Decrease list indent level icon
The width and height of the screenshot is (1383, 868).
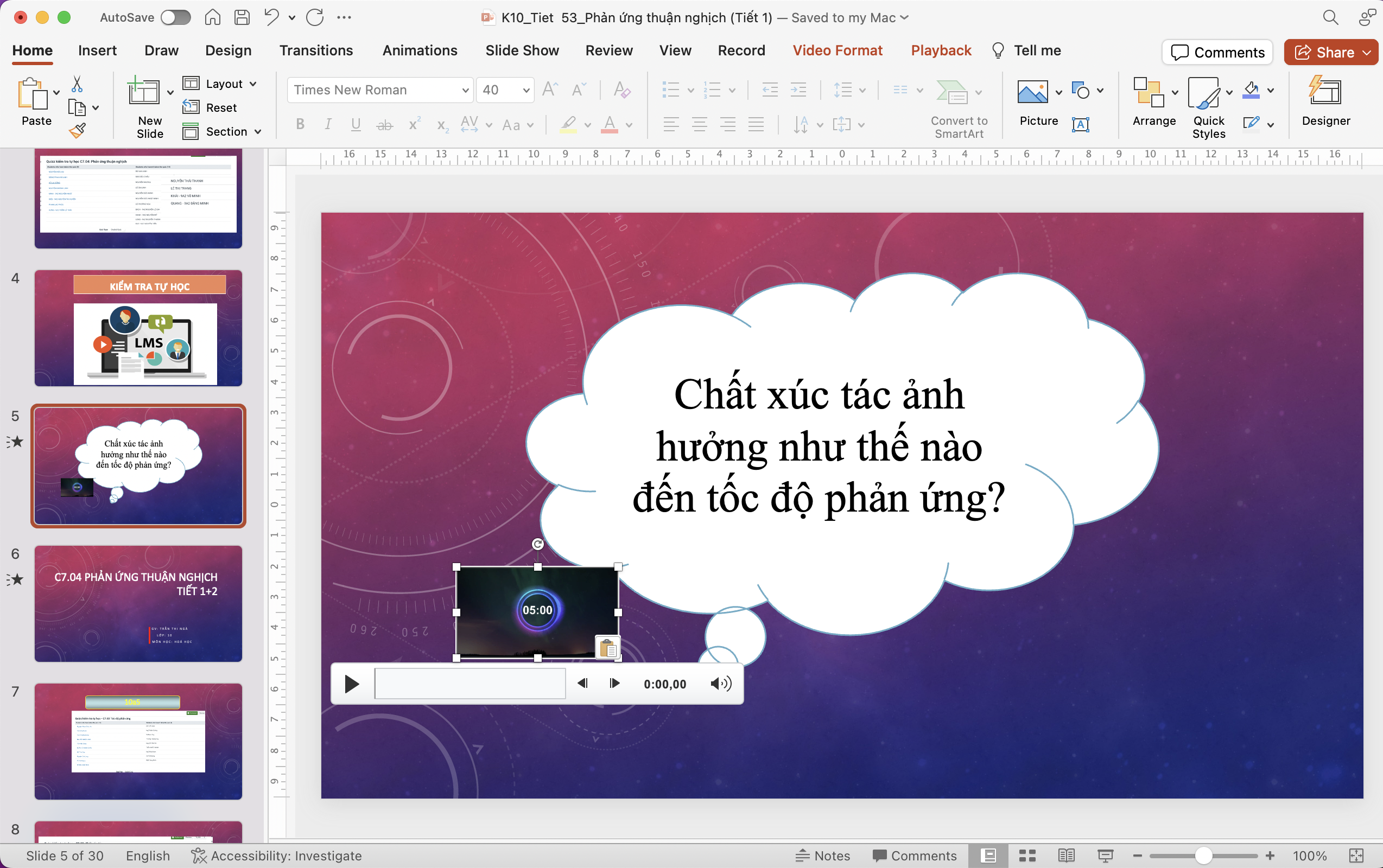pyautogui.click(x=770, y=90)
